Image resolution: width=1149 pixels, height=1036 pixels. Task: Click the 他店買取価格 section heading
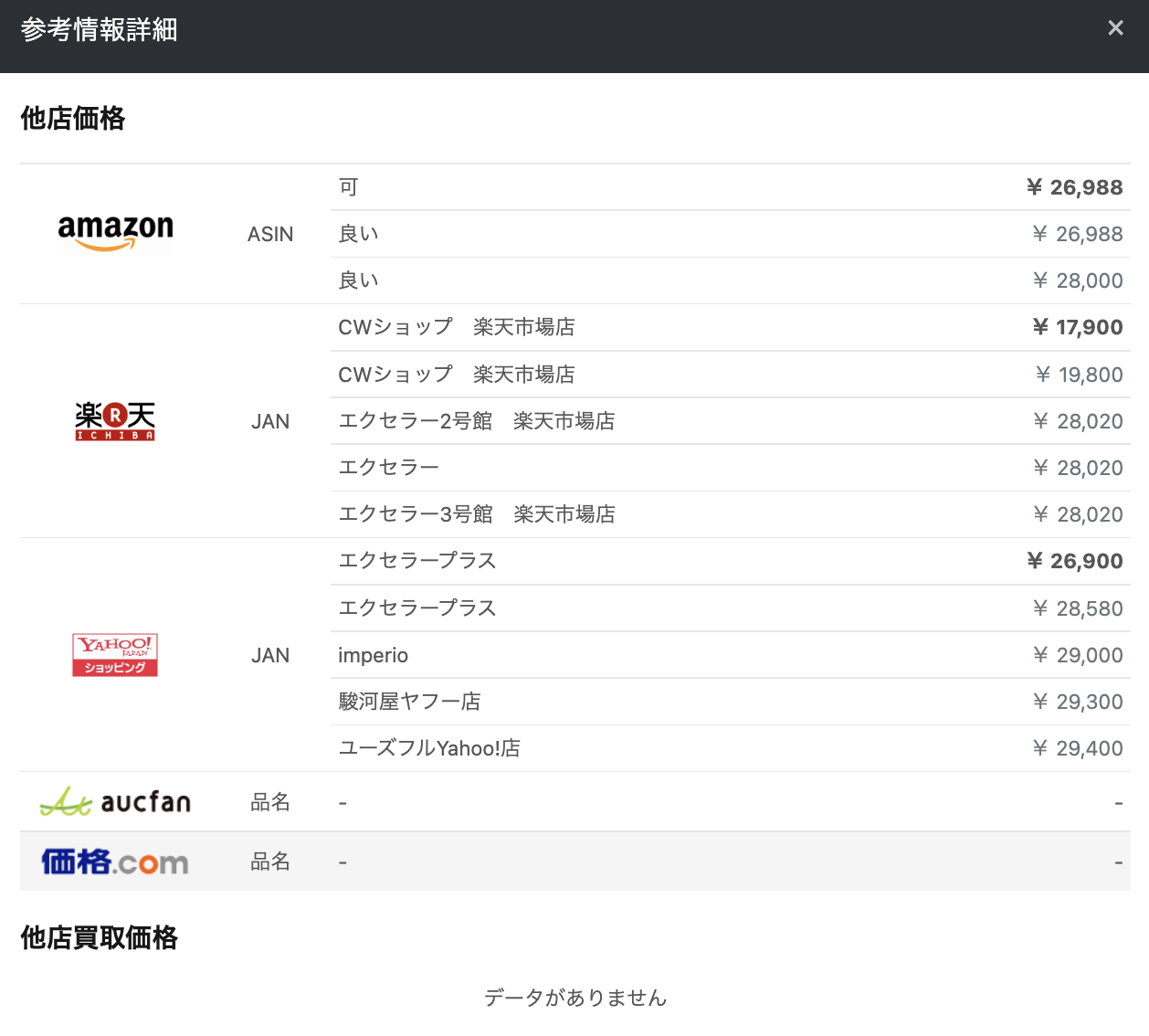[100, 937]
